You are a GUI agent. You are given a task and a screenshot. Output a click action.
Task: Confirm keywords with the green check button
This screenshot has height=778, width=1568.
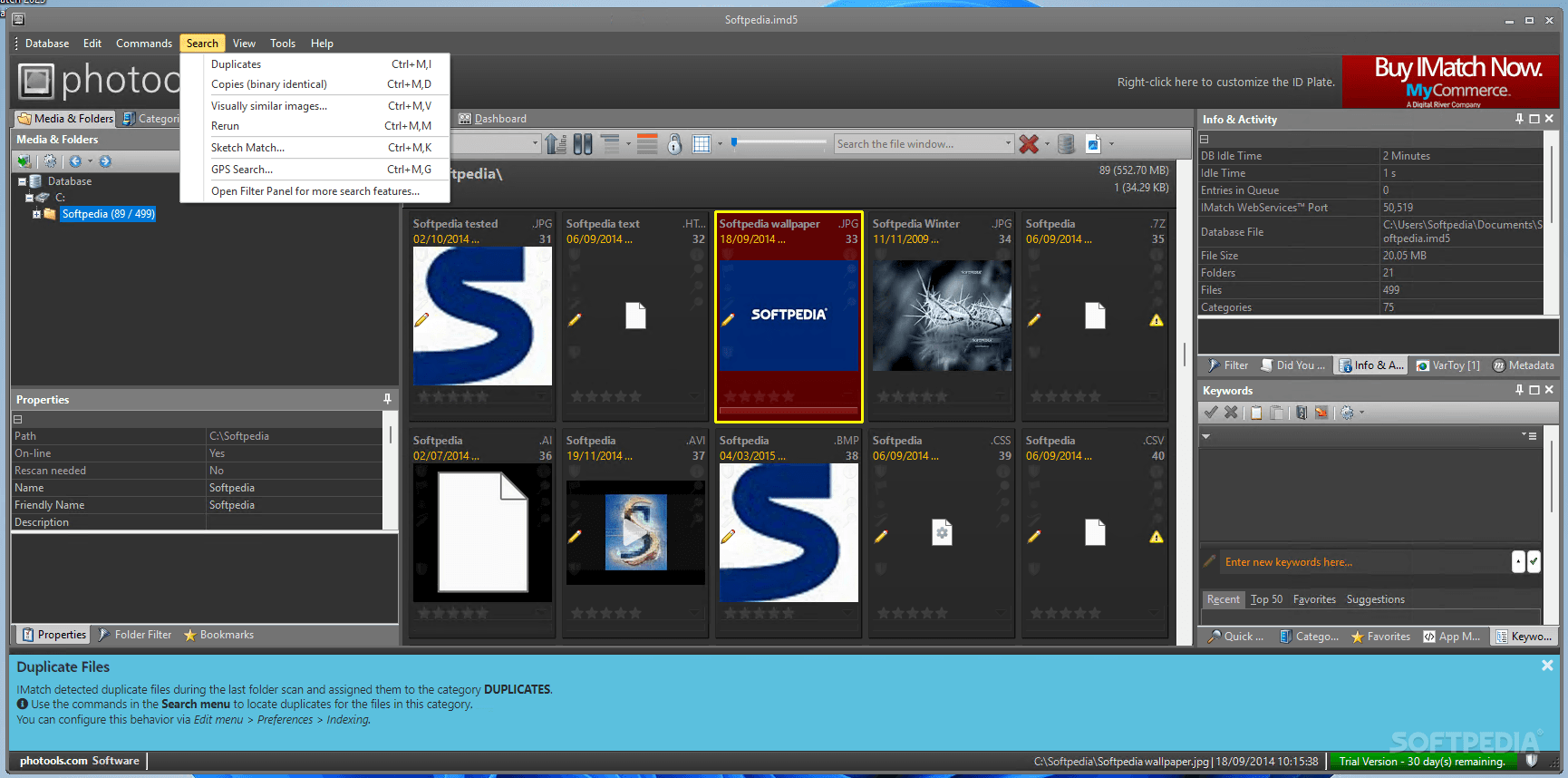click(x=1534, y=562)
